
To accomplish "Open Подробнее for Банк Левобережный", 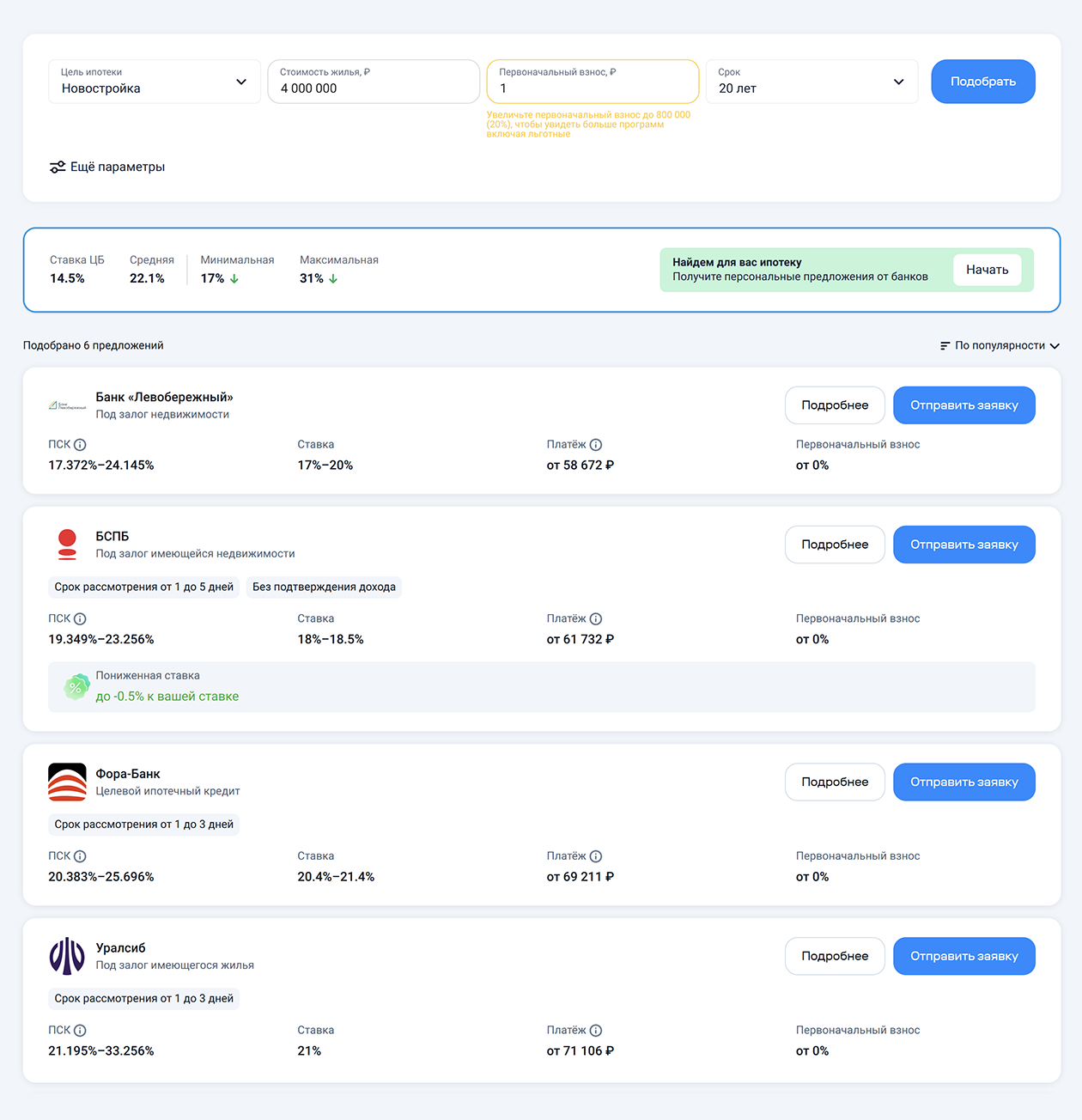I will (x=835, y=405).
